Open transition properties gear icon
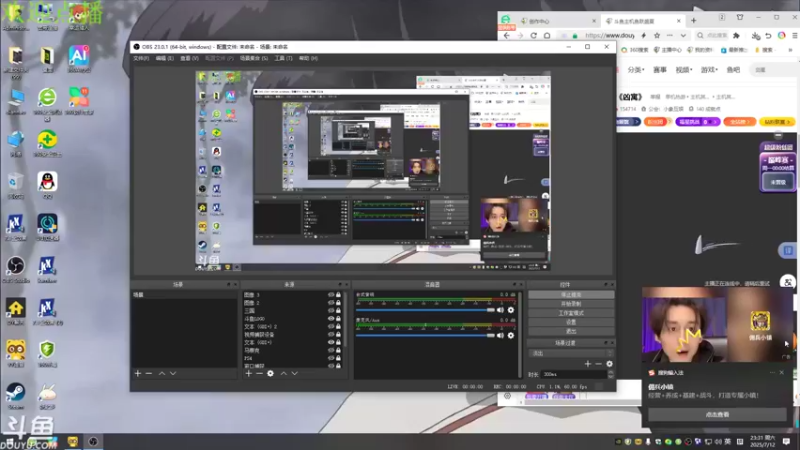 click(x=609, y=364)
